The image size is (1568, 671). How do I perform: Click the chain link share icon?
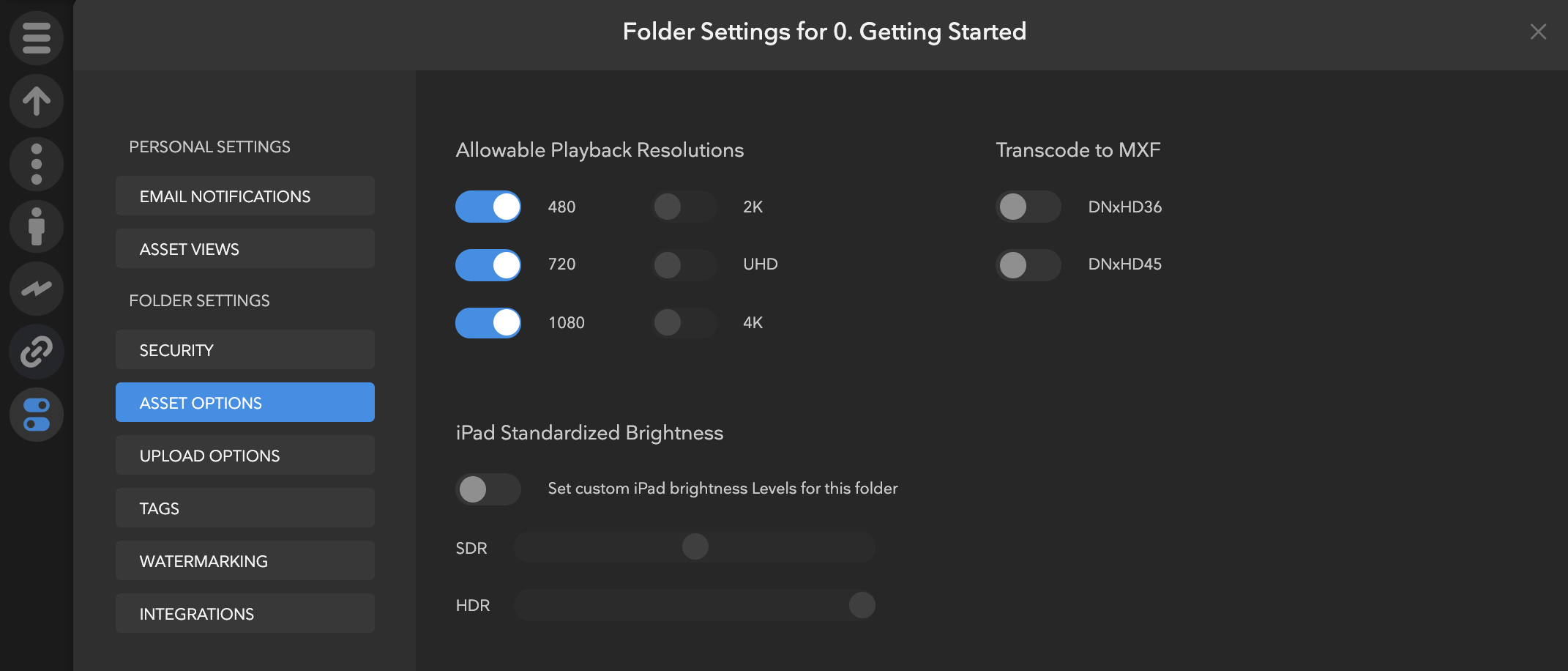[x=37, y=352]
